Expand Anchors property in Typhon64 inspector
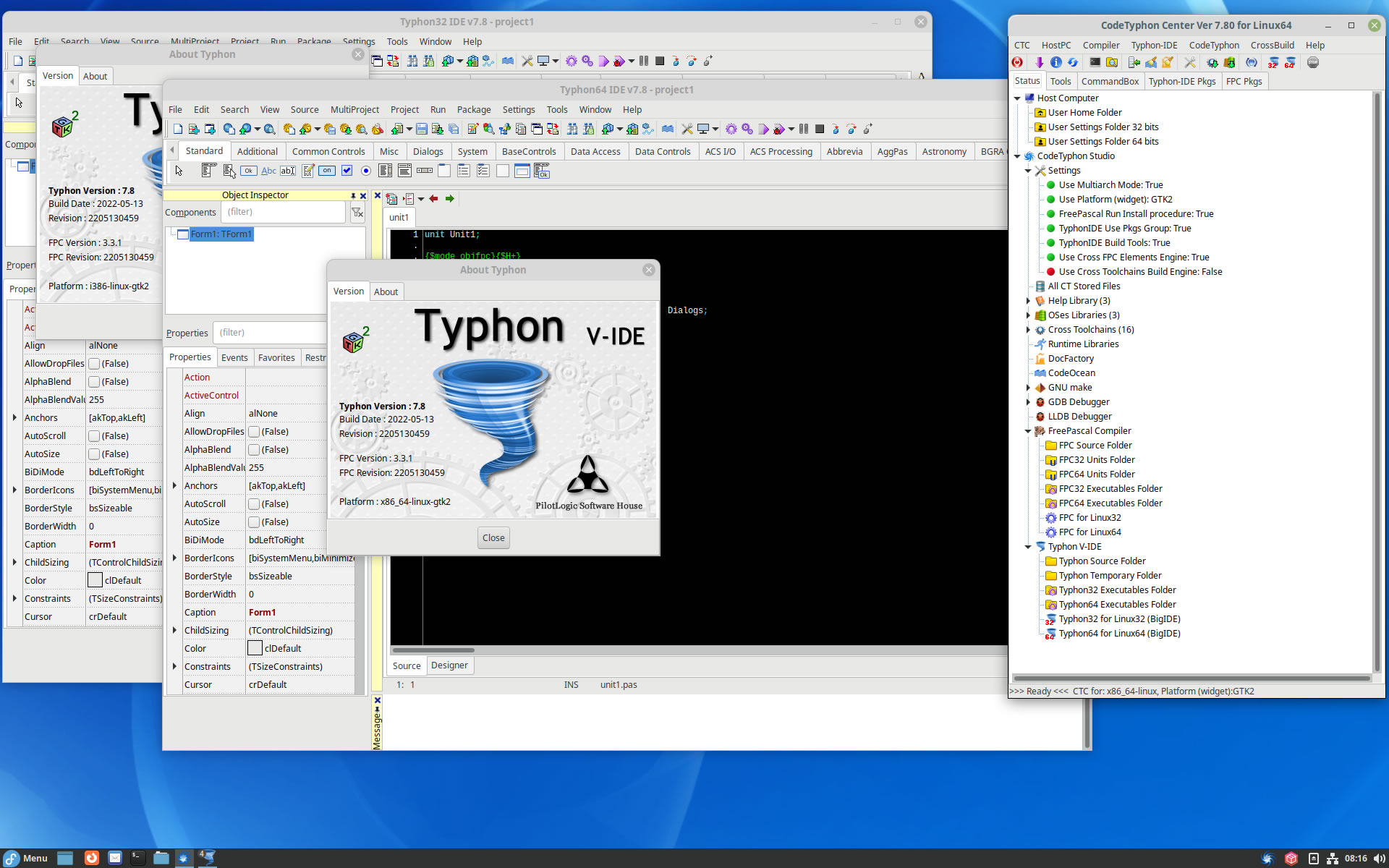The image size is (1389, 868). 174,486
